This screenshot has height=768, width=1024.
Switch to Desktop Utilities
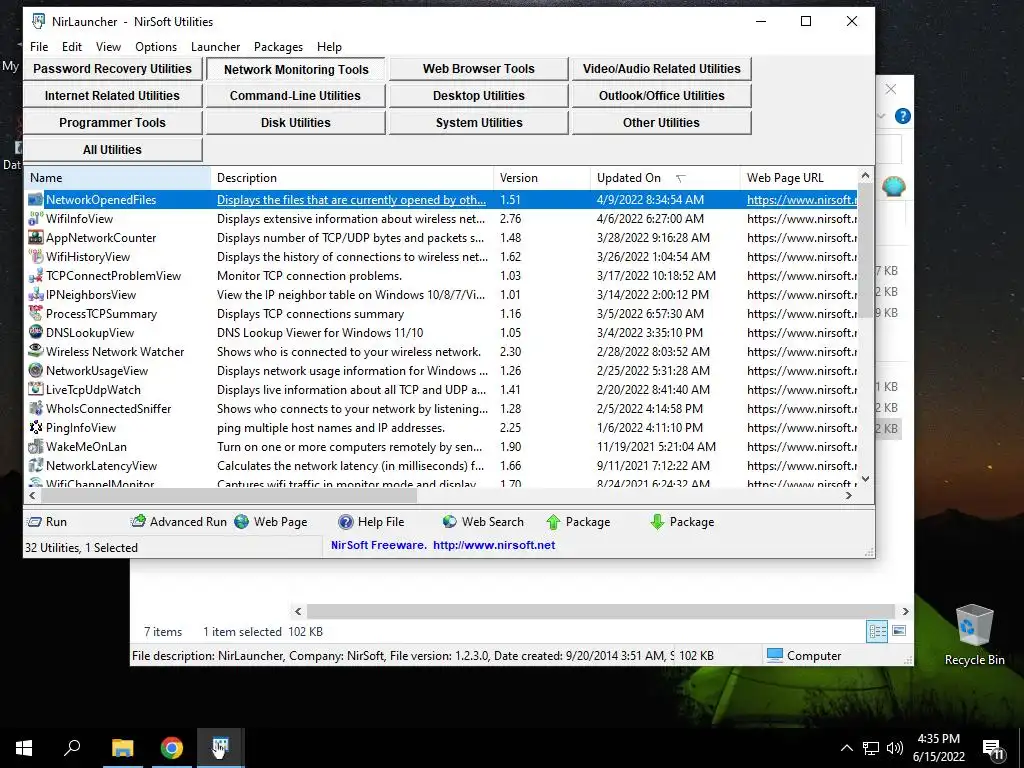pos(479,95)
